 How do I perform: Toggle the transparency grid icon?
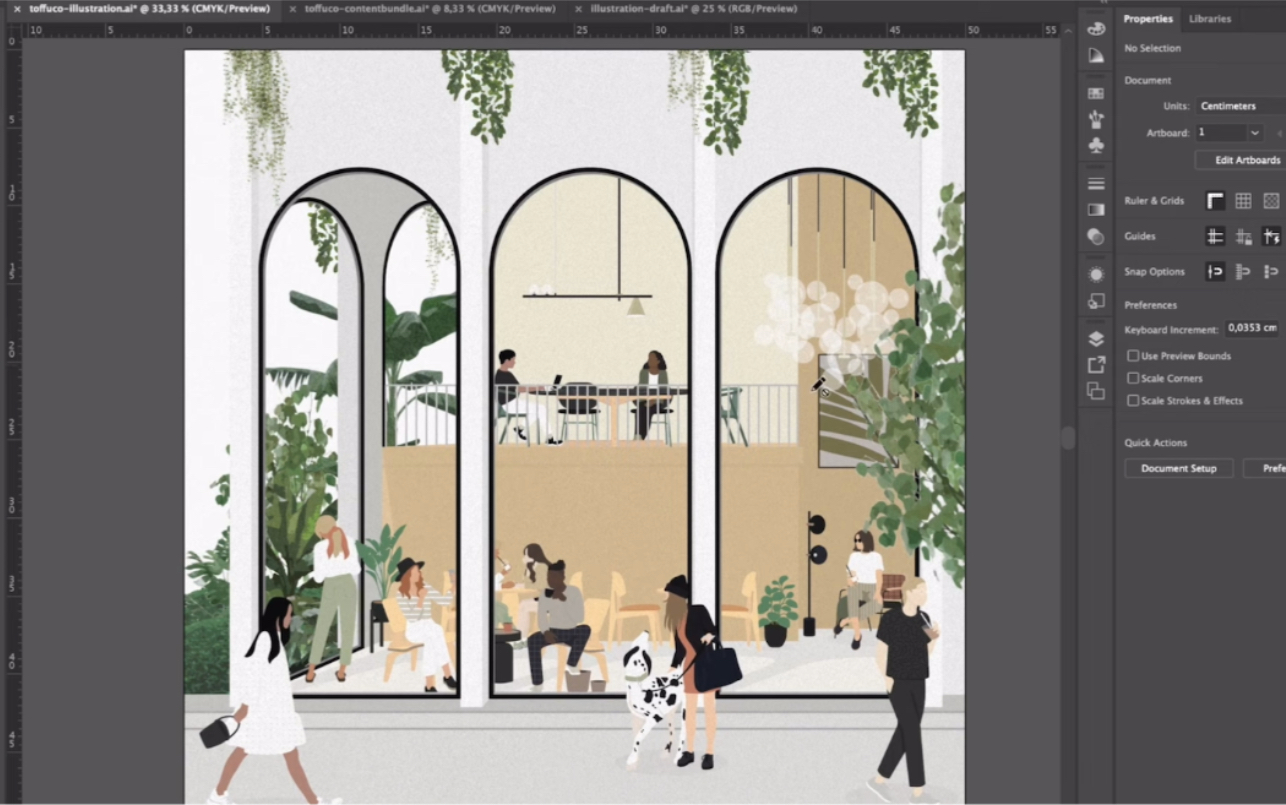tap(1271, 201)
